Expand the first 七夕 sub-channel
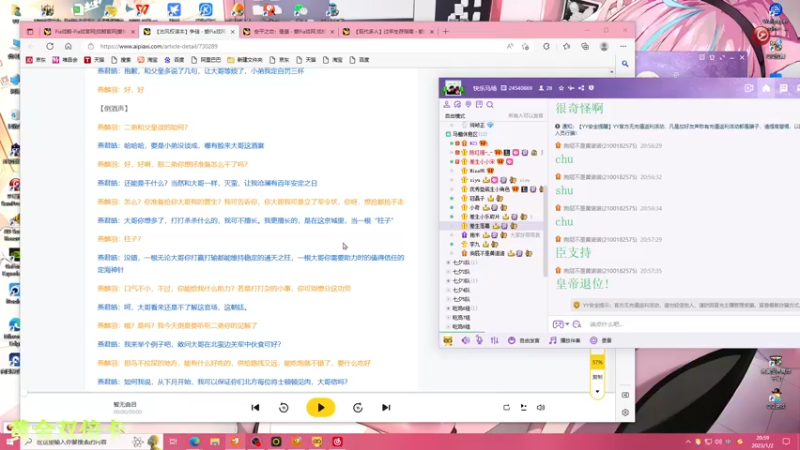The height and width of the screenshot is (450, 800). [448, 262]
